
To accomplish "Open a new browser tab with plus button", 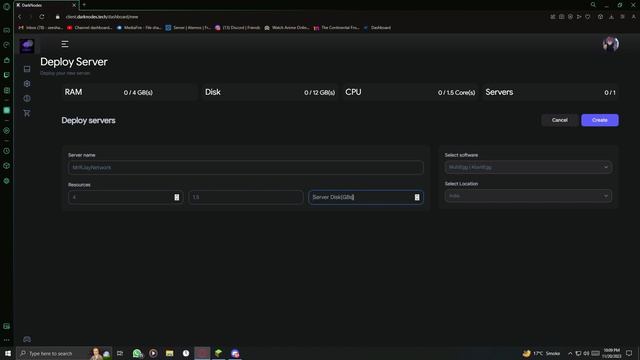I will coord(84,5).
